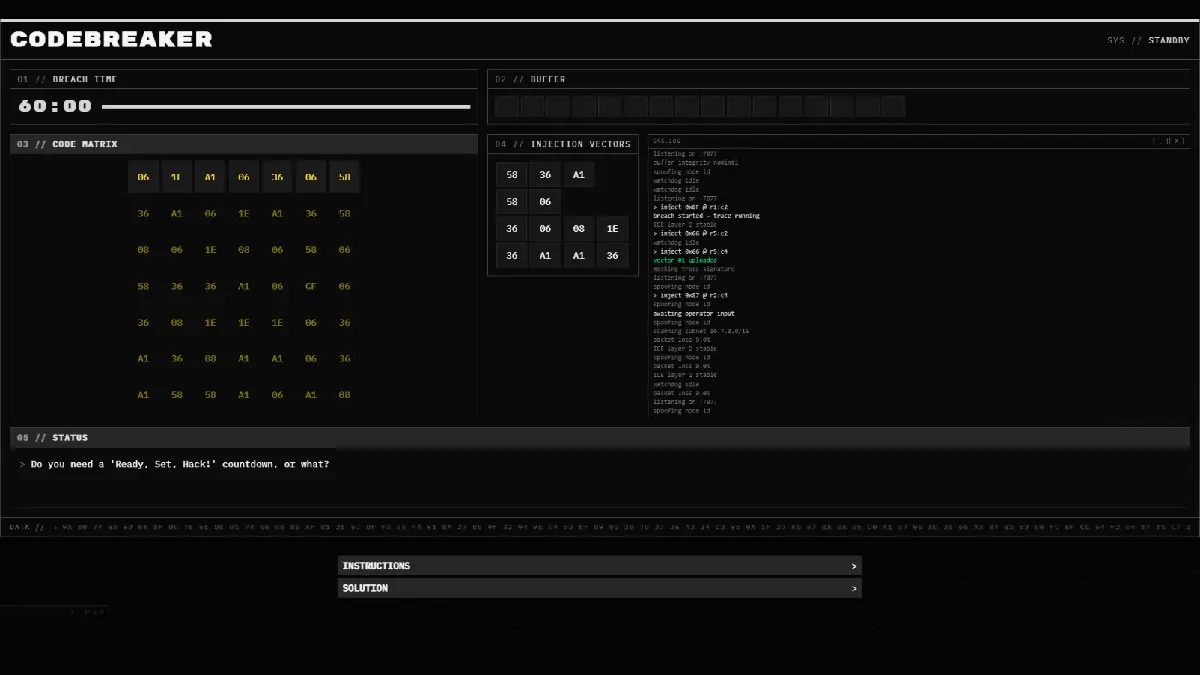Click 06 in the bottom code matrix row
The image size is (1200, 675).
277,395
